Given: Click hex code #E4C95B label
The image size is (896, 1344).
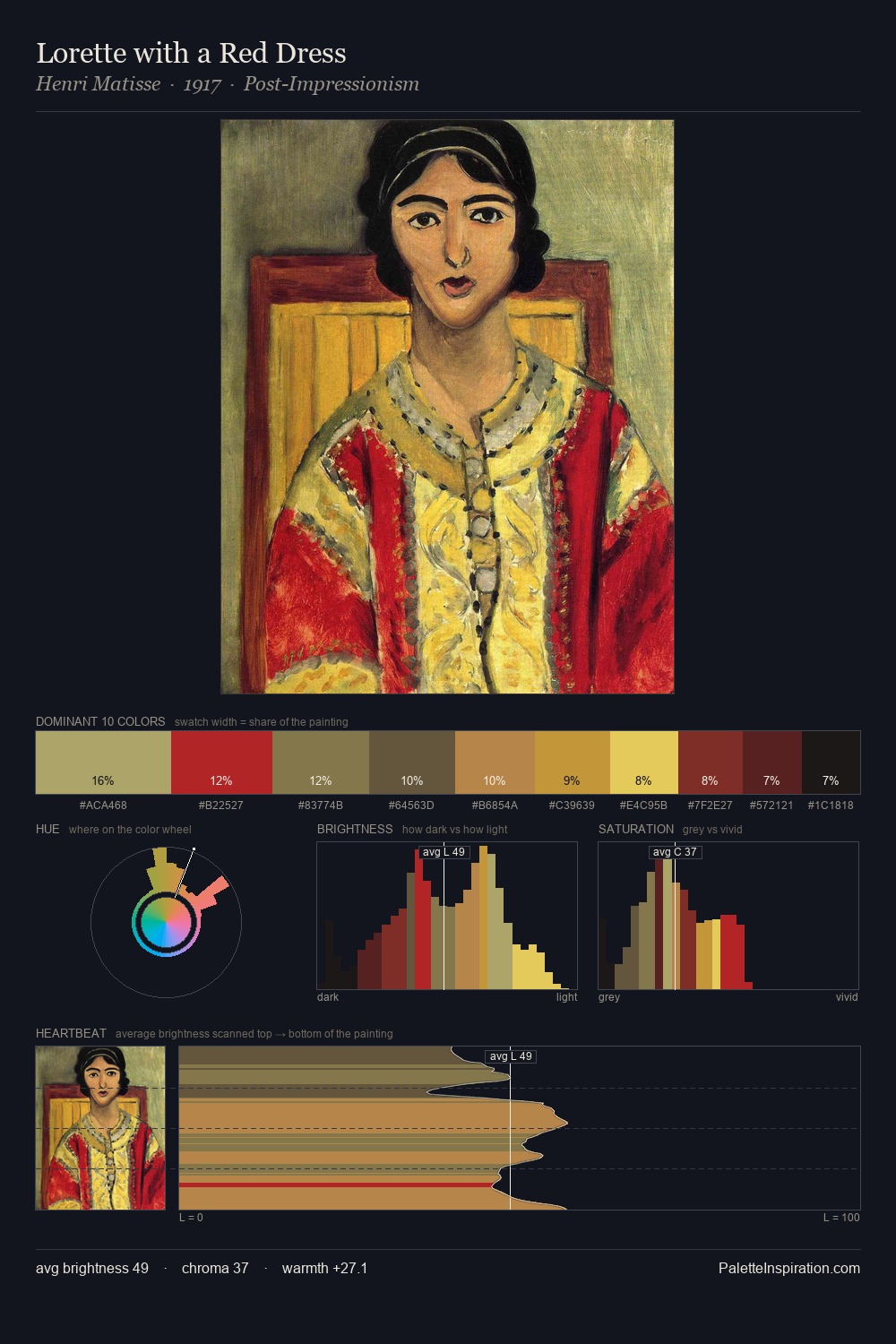Looking at the screenshot, I should pyautogui.click(x=643, y=806).
